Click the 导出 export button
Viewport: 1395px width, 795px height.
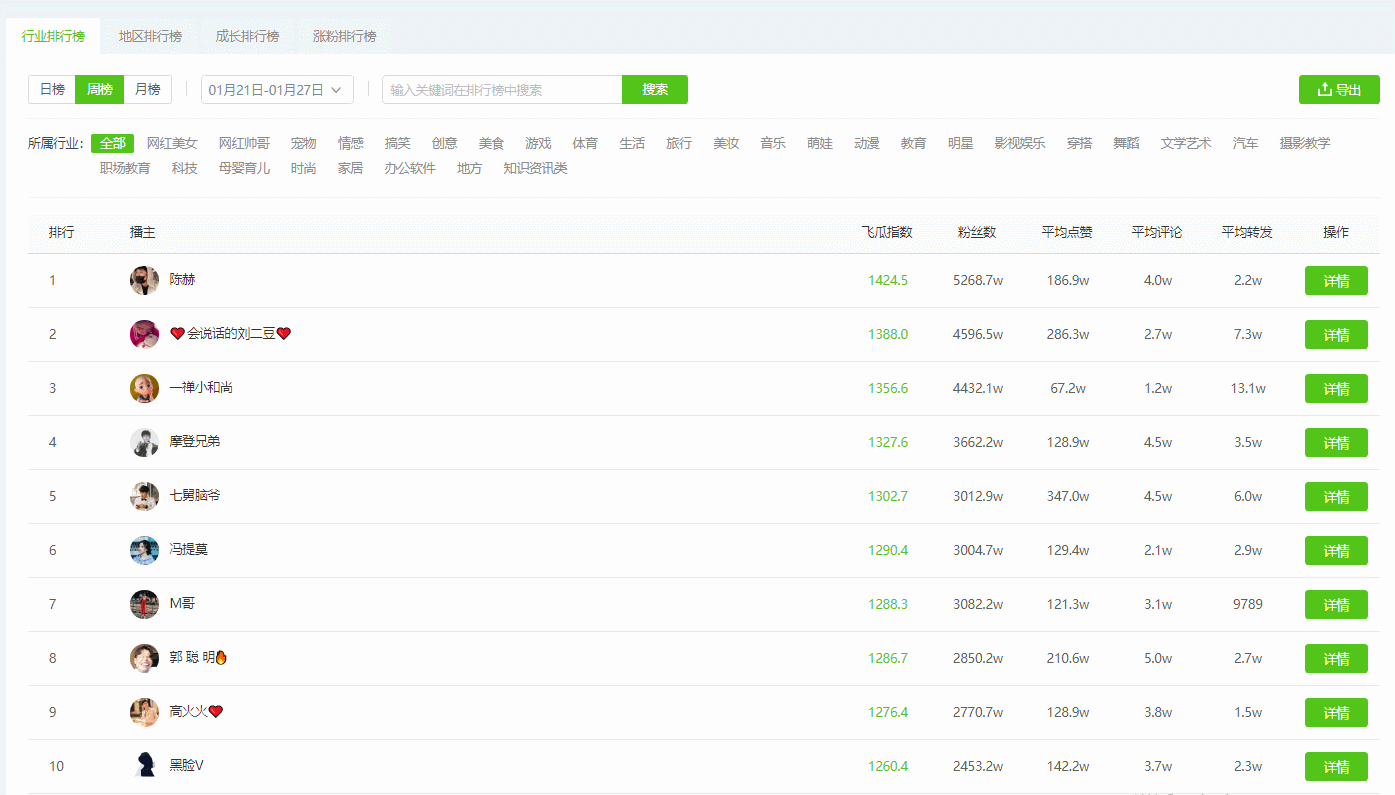1339,90
